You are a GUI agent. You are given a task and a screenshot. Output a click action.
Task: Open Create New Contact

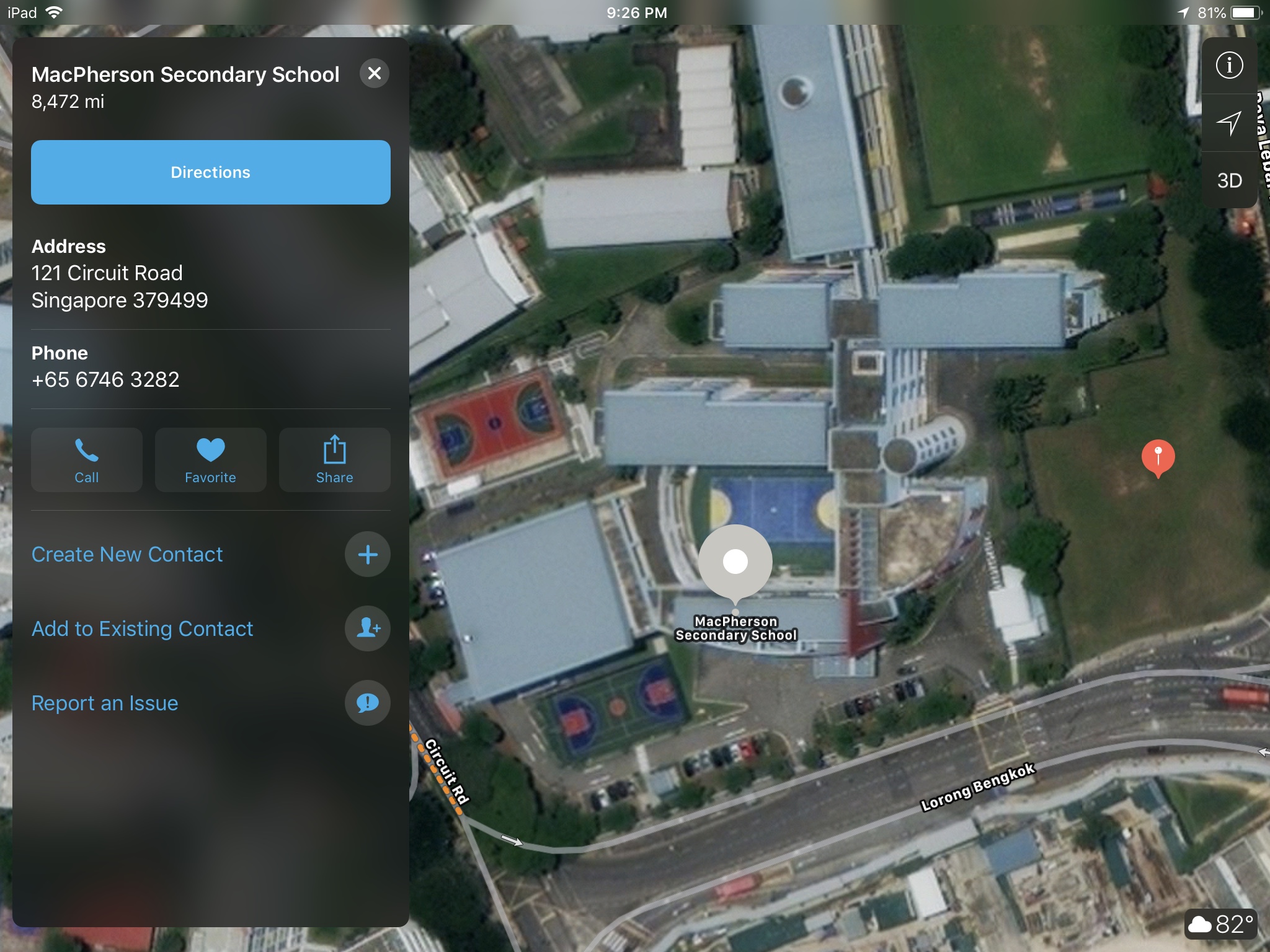[127, 554]
